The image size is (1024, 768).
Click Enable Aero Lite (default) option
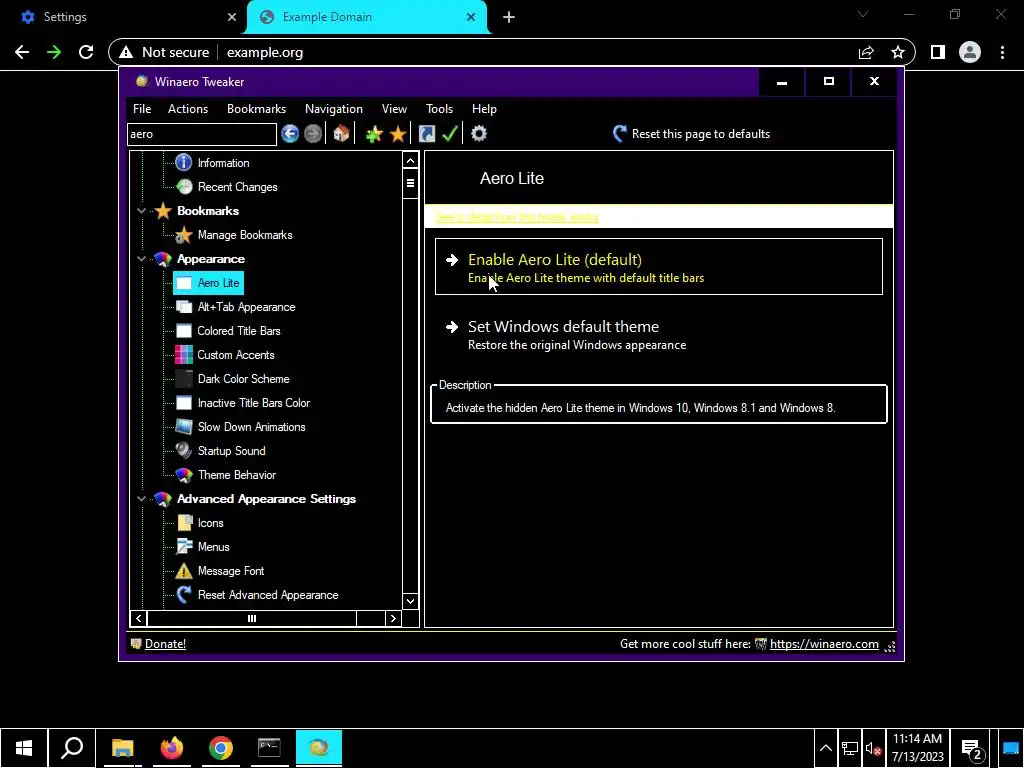(x=659, y=266)
